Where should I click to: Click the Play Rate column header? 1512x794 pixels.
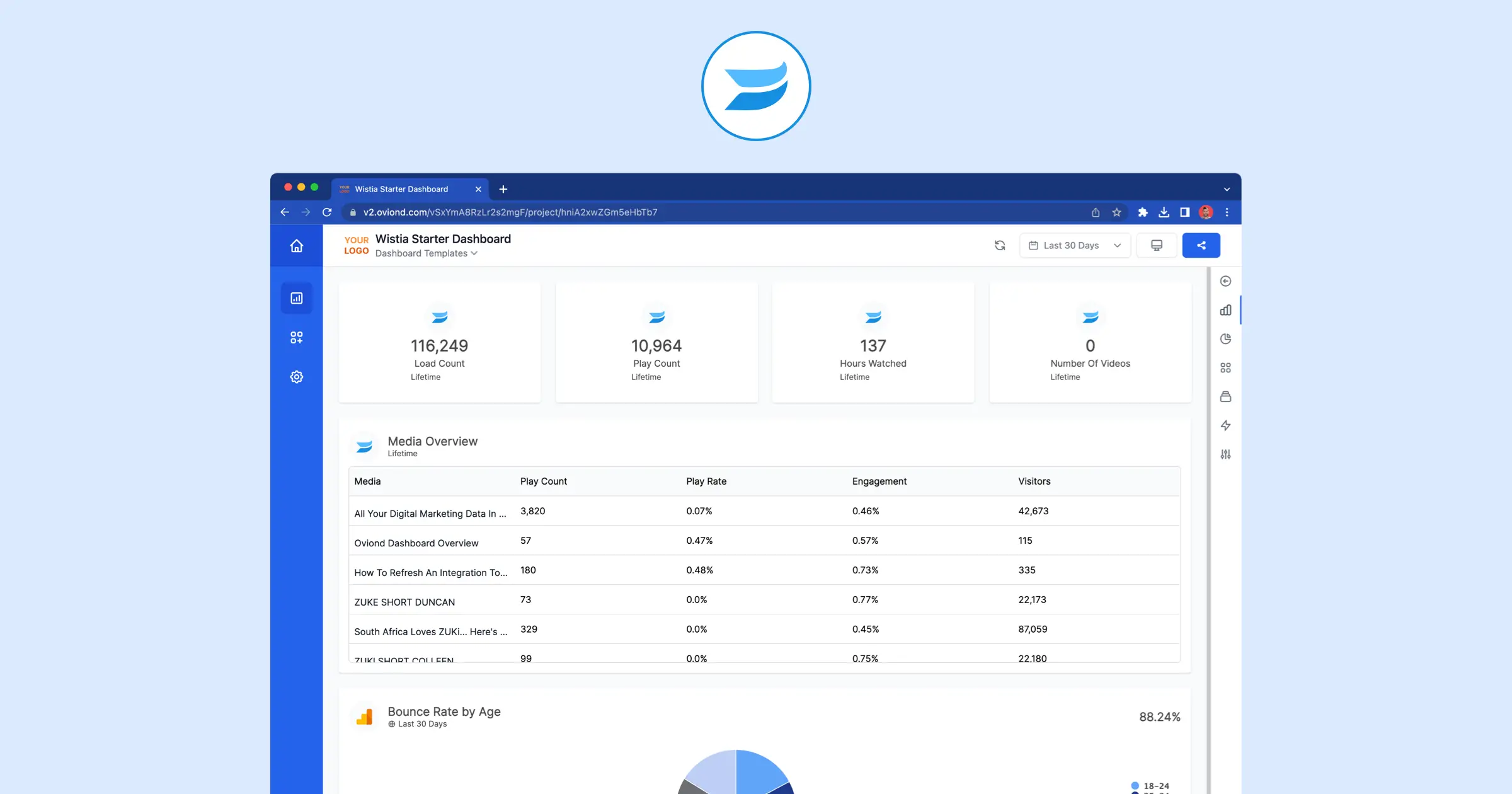point(706,481)
